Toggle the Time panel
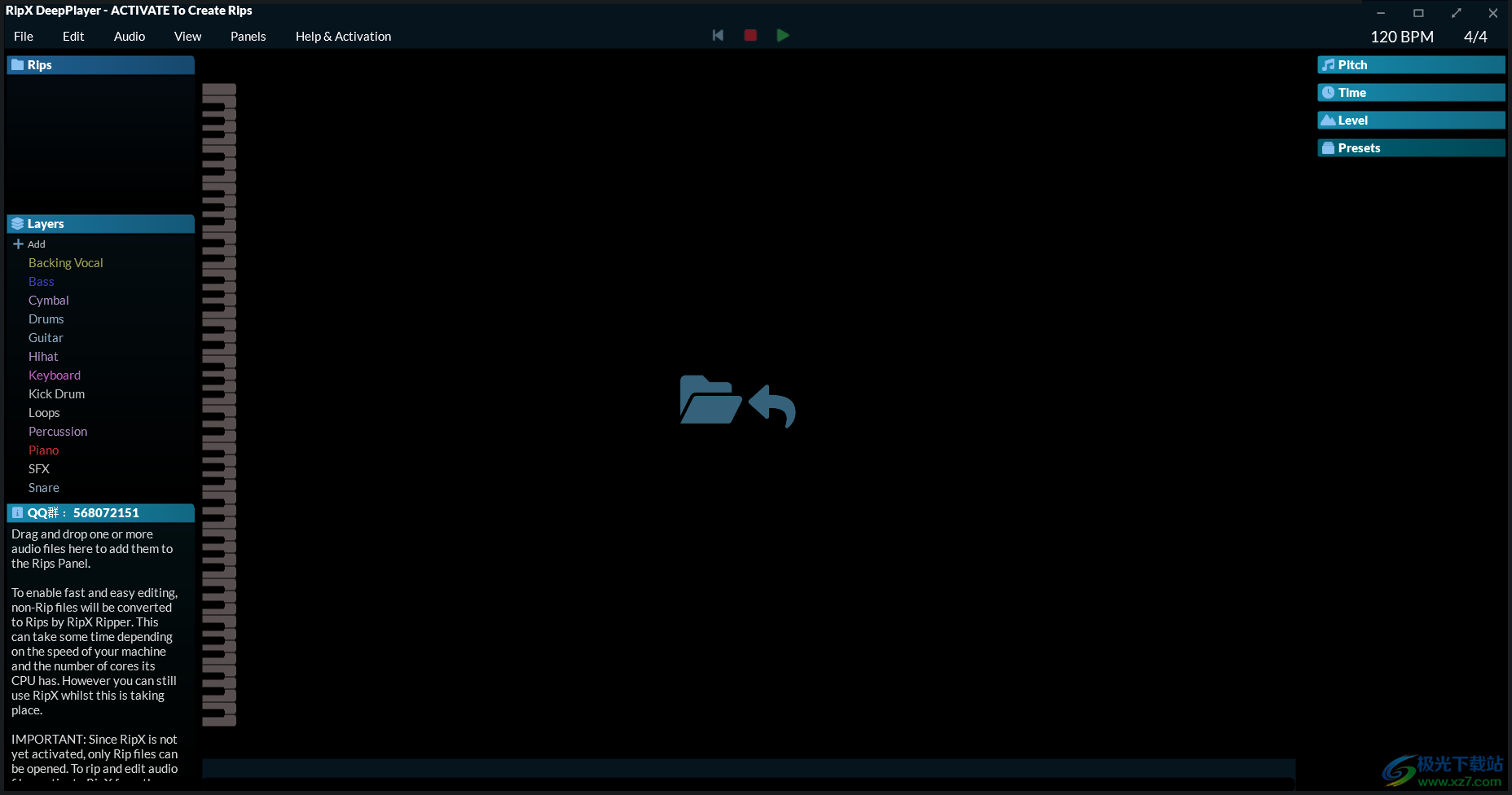Image resolution: width=1512 pixels, height=795 pixels. [1411, 92]
